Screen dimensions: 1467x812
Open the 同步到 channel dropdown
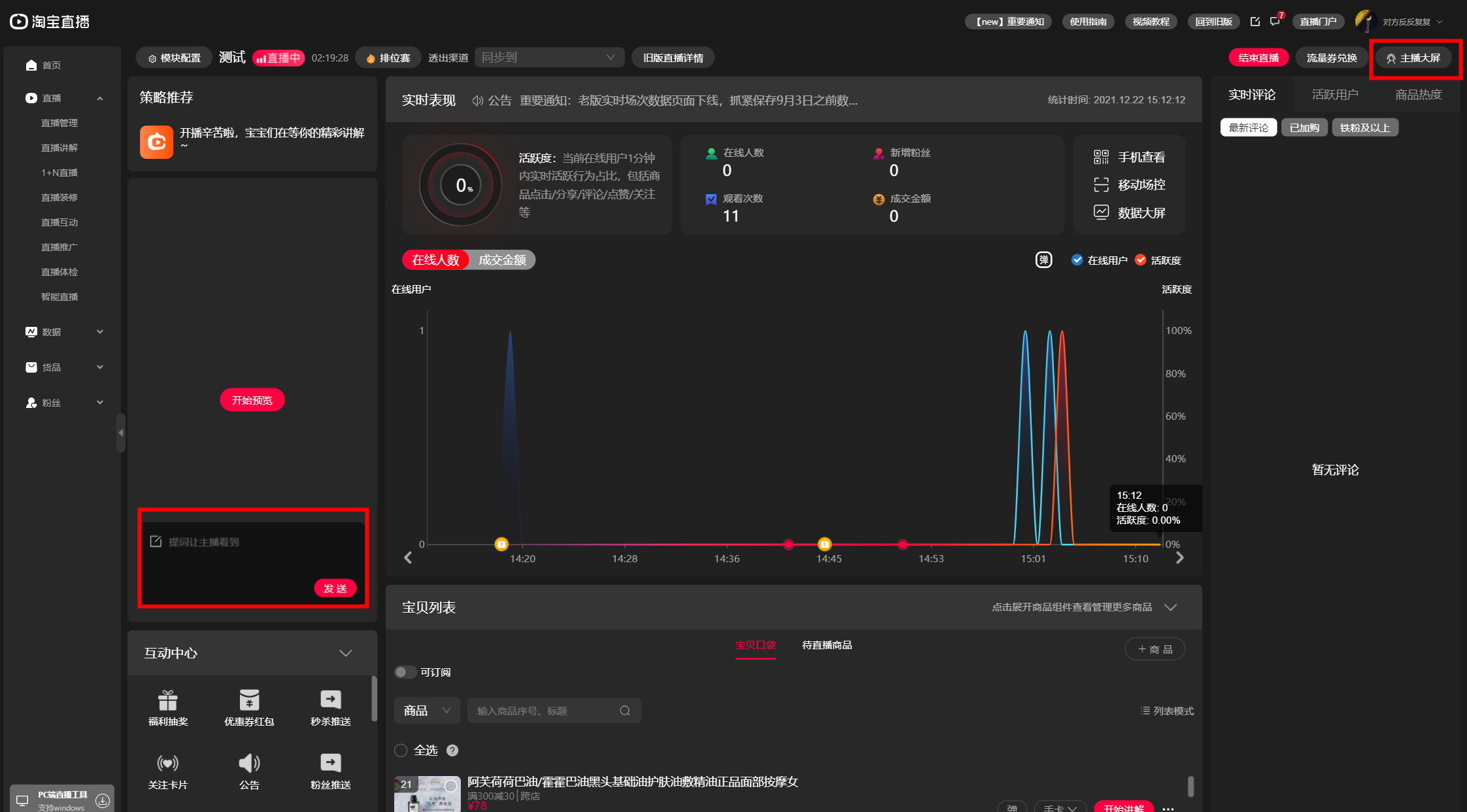pyautogui.click(x=549, y=58)
